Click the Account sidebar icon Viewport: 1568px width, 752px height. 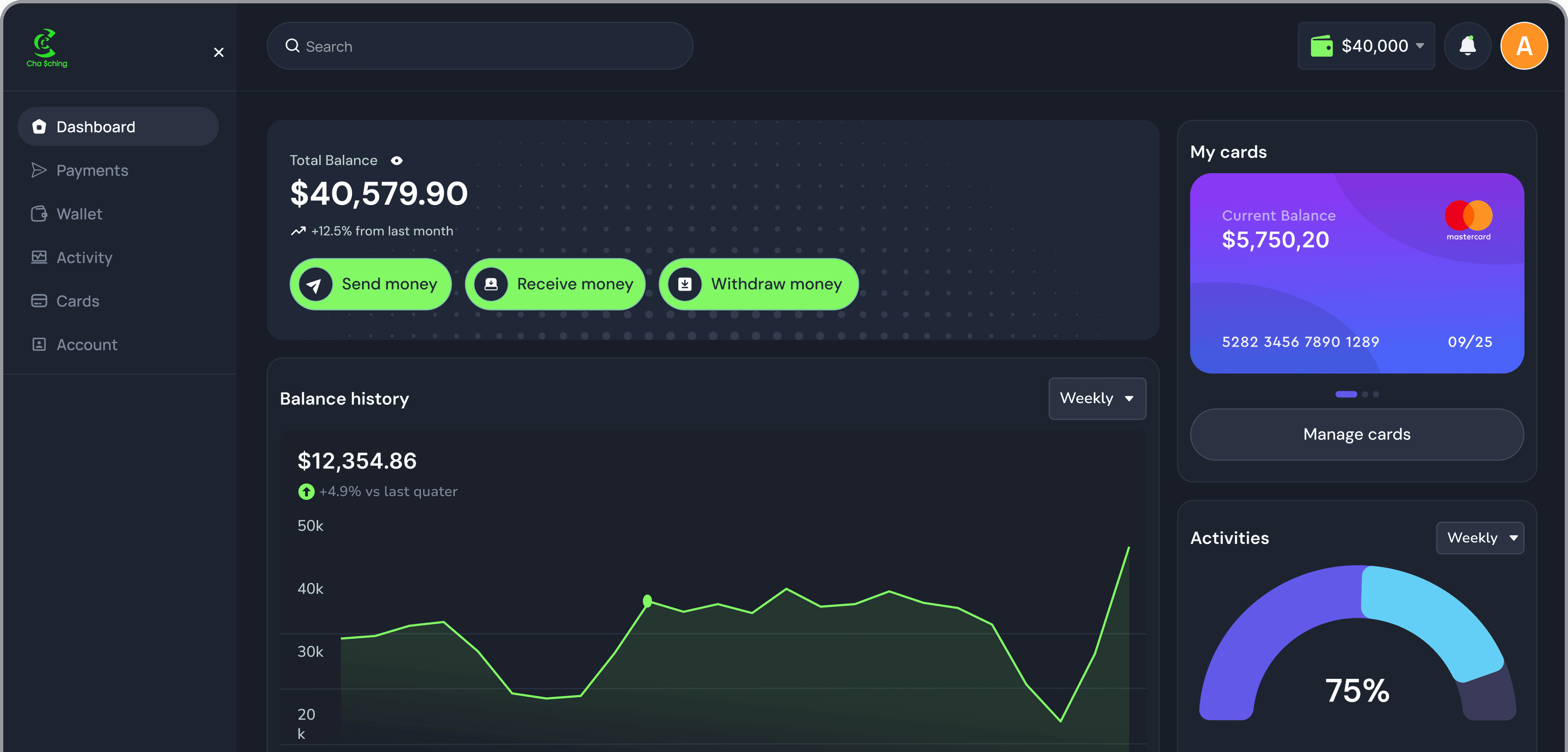(39, 344)
